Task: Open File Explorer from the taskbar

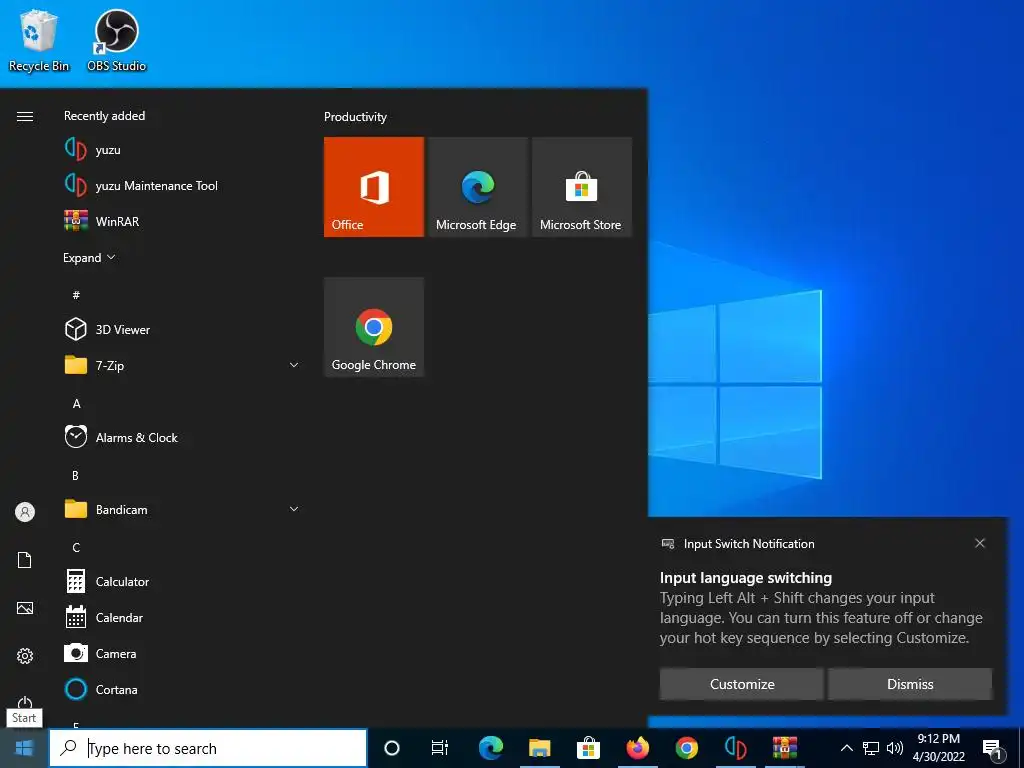Action: coord(539,748)
